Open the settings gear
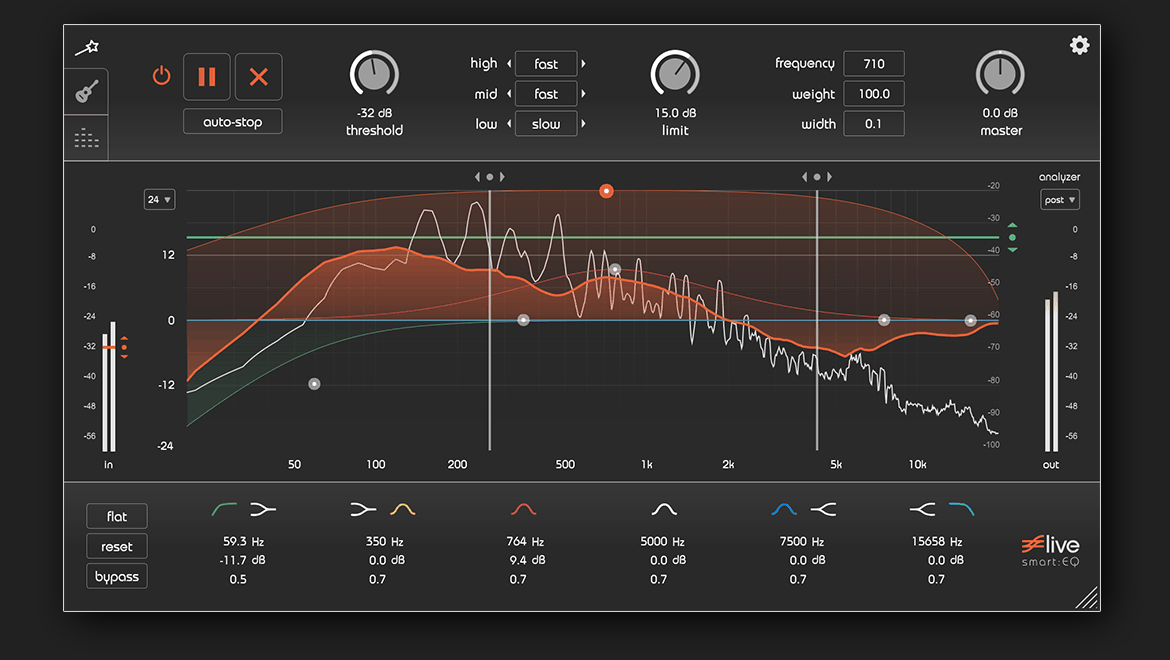 [x=1079, y=45]
